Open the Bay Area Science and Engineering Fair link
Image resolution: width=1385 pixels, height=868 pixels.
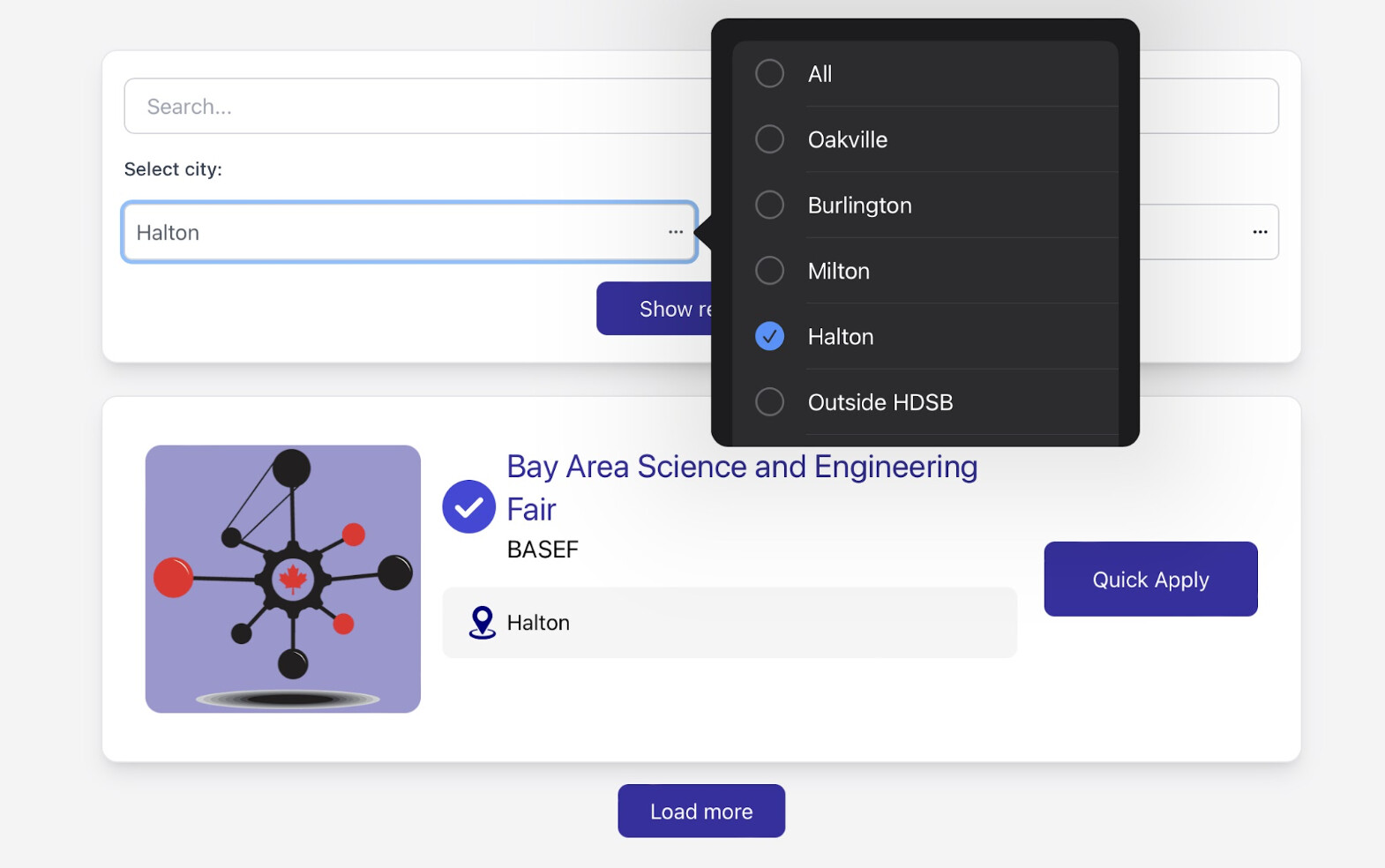(741, 468)
